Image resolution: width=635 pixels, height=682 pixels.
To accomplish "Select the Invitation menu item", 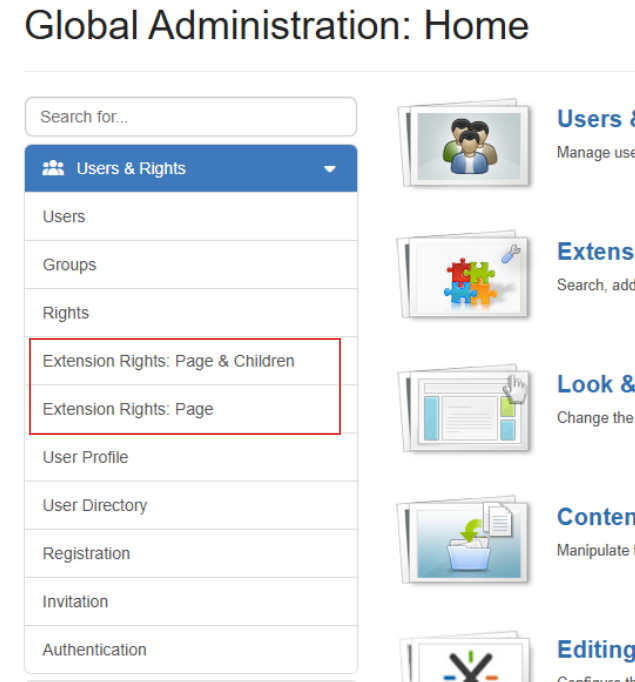I will tap(75, 601).
